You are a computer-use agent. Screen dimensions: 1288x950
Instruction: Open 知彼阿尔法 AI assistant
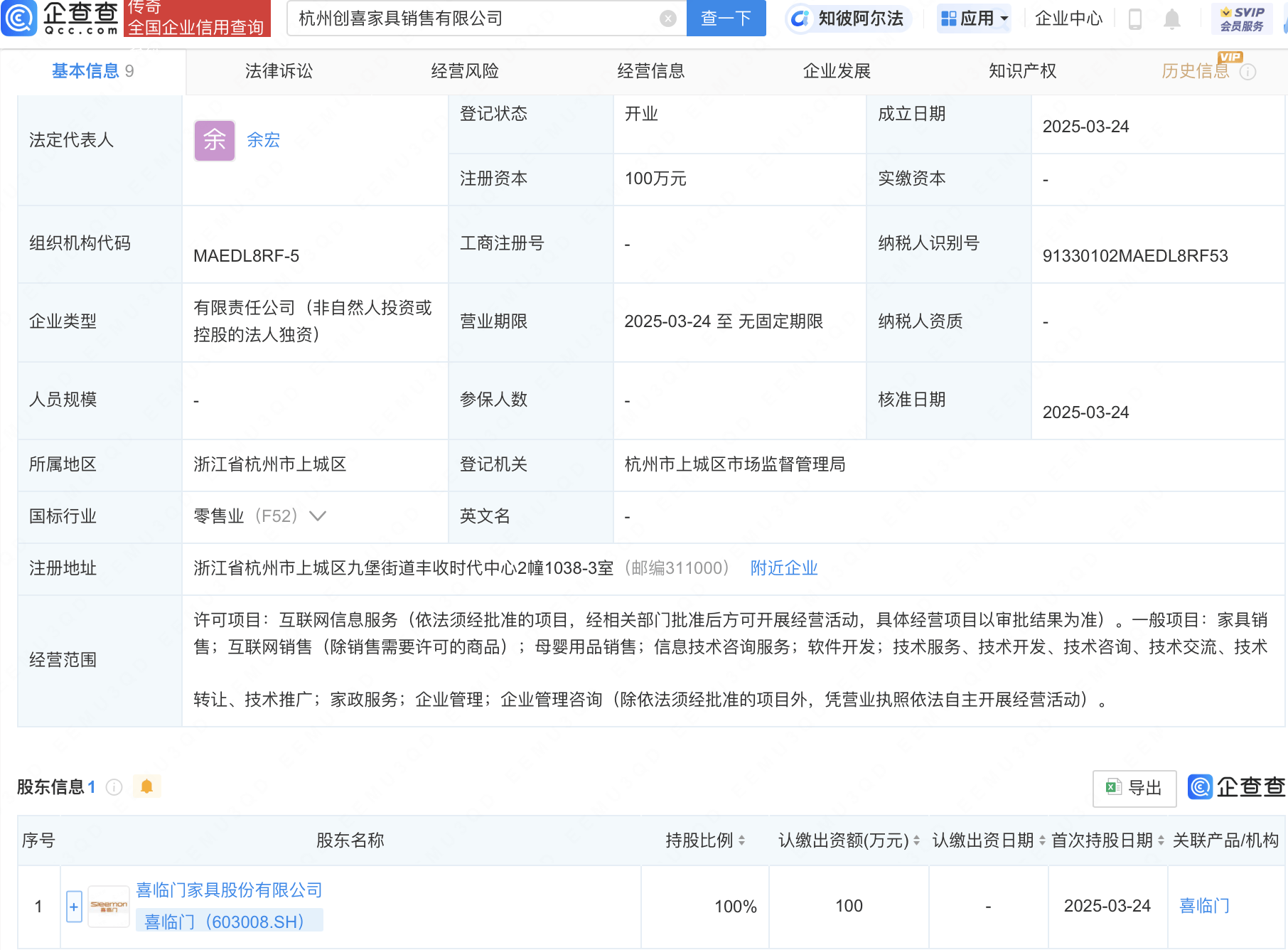(x=848, y=18)
